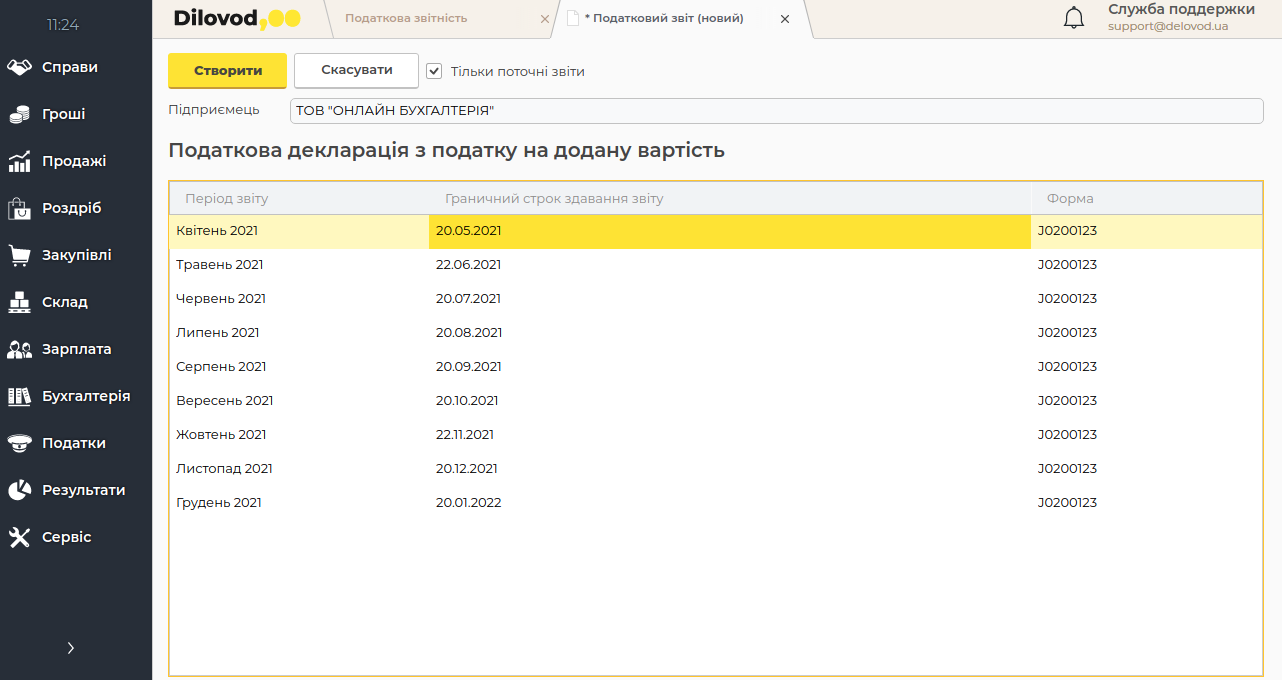The image size is (1282, 680).
Task: Click the Підприємець input field
Action: pyautogui.click(x=776, y=110)
